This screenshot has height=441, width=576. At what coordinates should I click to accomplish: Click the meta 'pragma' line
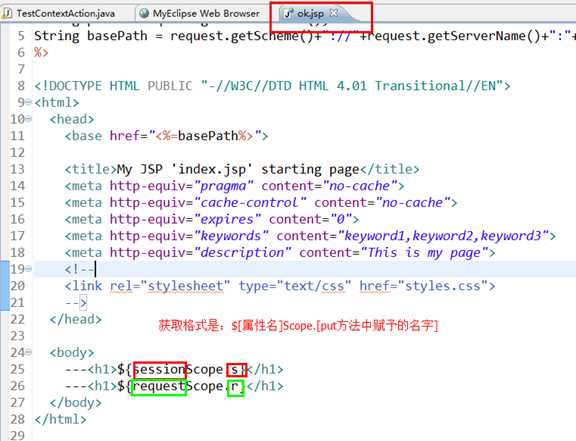point(234,186)
